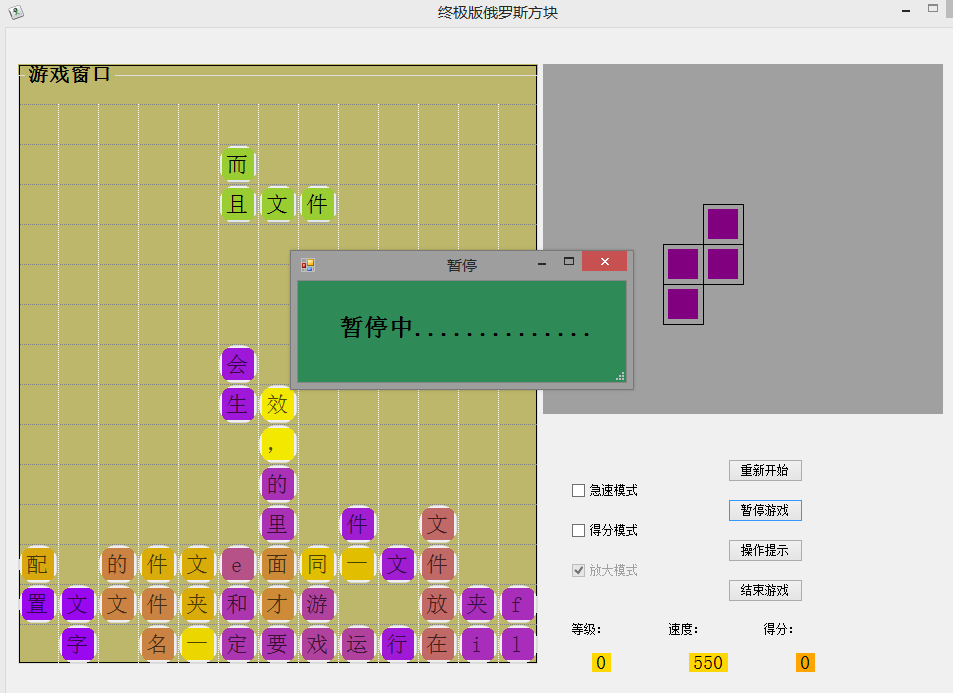The image size is (953, 693).
Task: Restart the game with 重新开始
Action: 765,471
